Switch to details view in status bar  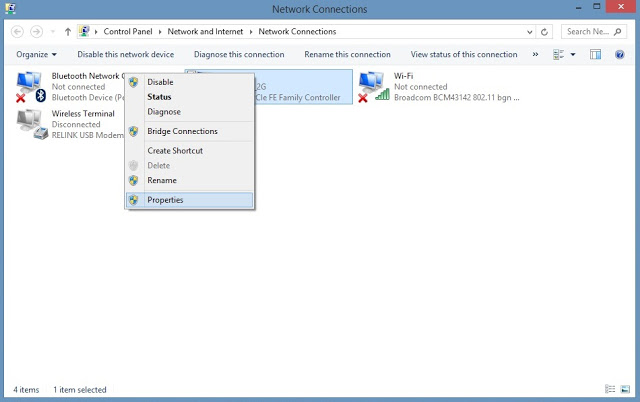610,388
